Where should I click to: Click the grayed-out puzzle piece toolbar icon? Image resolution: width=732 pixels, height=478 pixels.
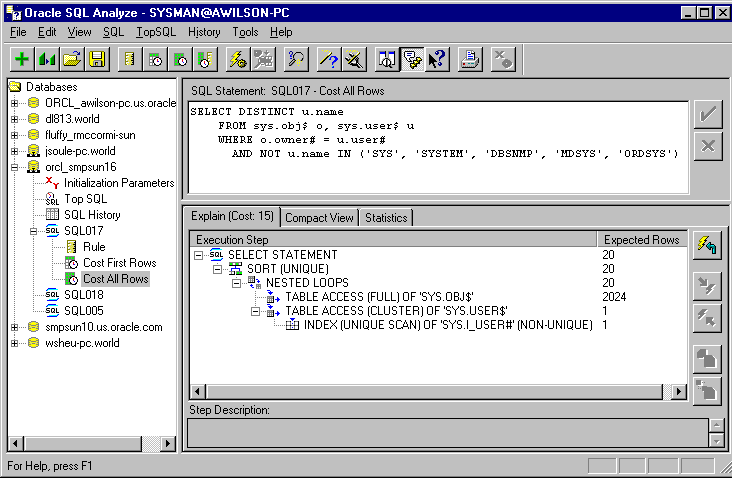(263, 59)
